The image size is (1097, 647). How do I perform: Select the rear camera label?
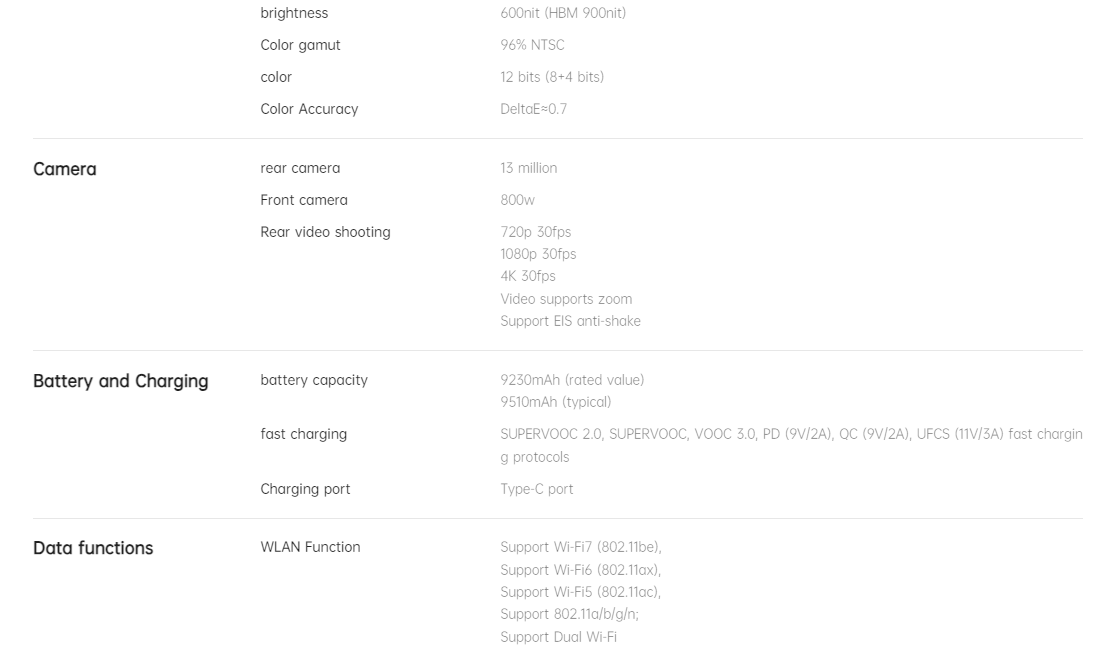click(x=300, y=168)
